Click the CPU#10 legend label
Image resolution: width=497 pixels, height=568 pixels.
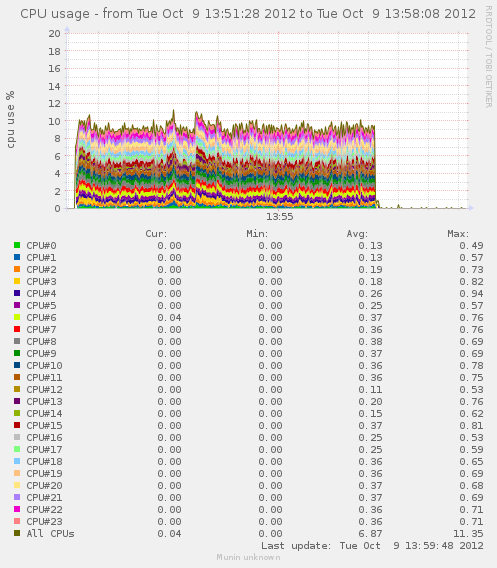click(x=44, y=366)
